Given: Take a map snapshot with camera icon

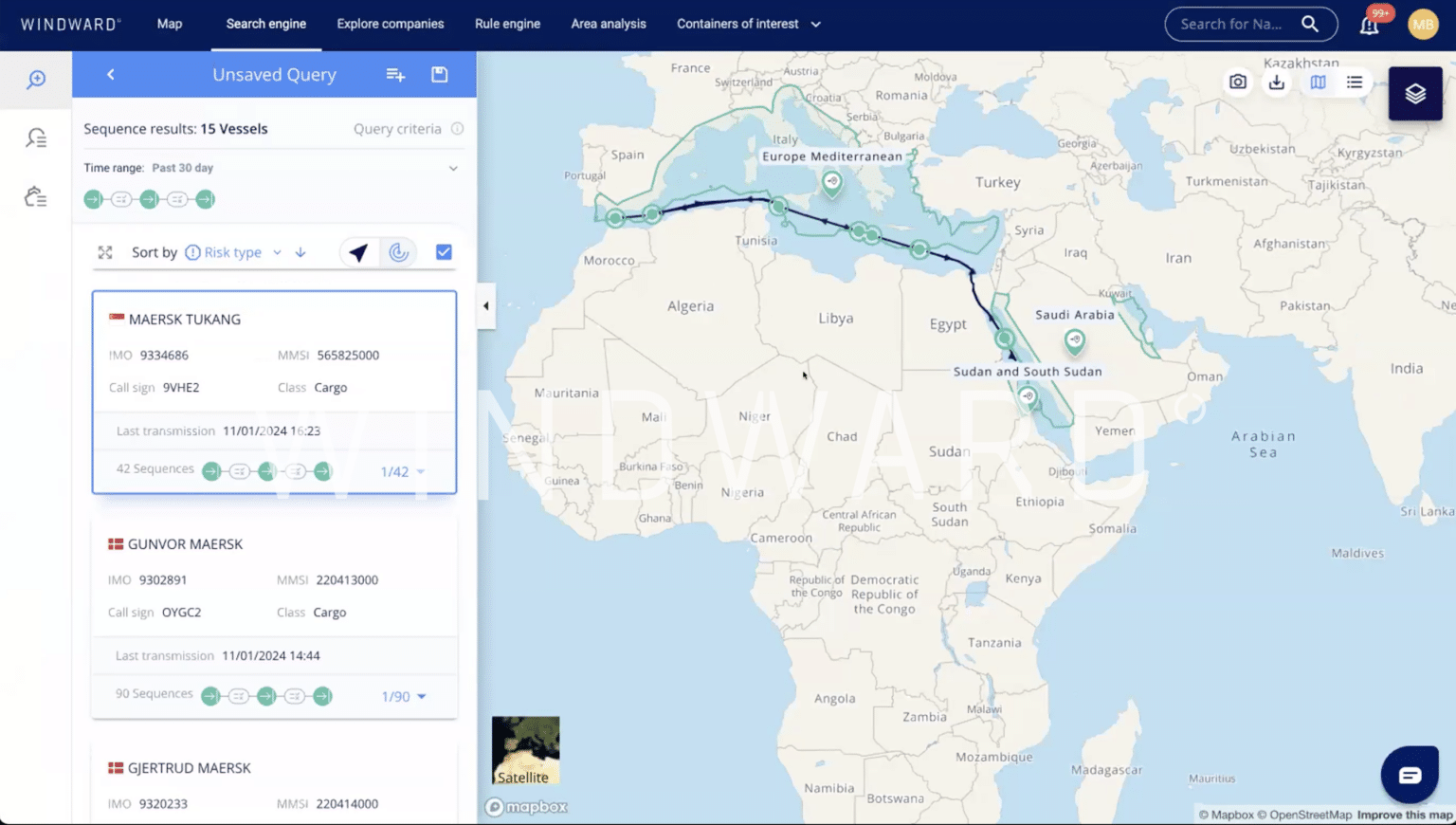Looking at the screenshot, I should (x=1238, y=82).
